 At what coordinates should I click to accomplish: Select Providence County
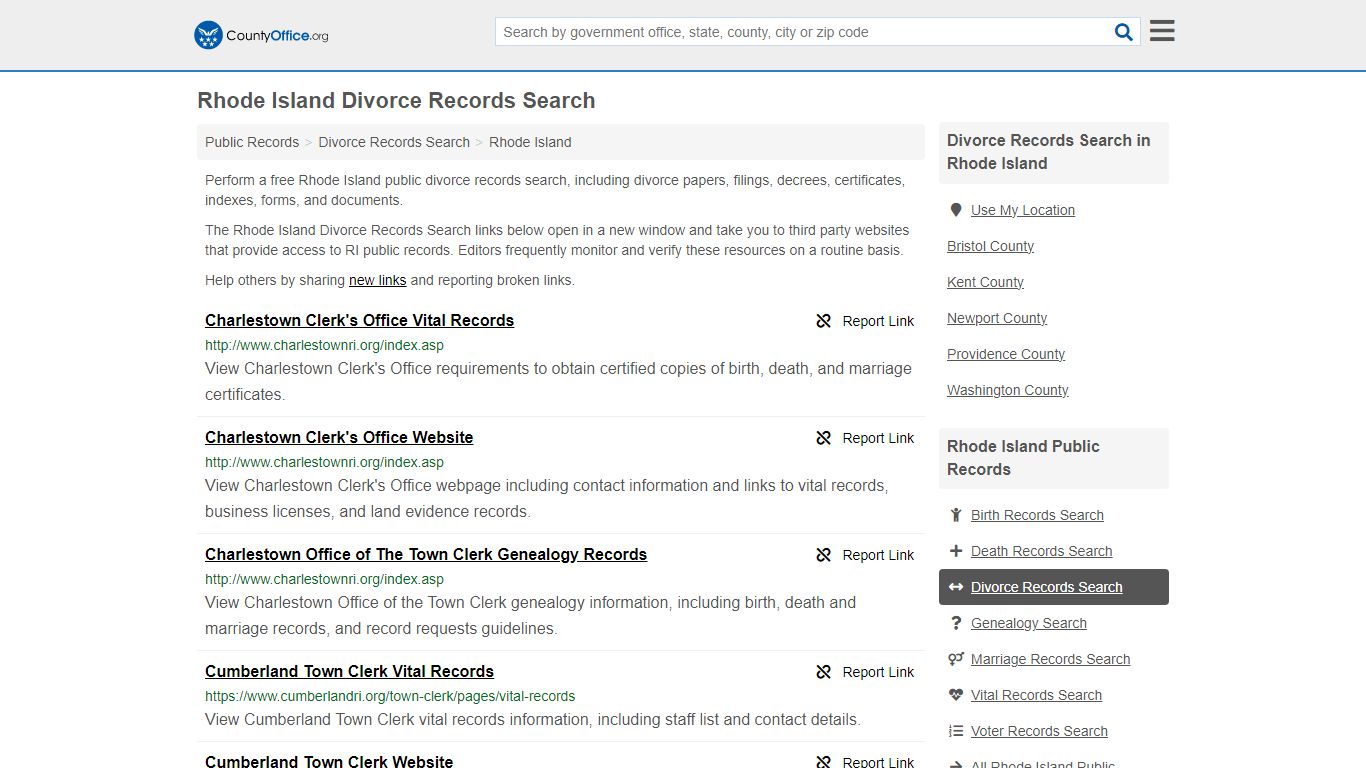point(1006,354)
